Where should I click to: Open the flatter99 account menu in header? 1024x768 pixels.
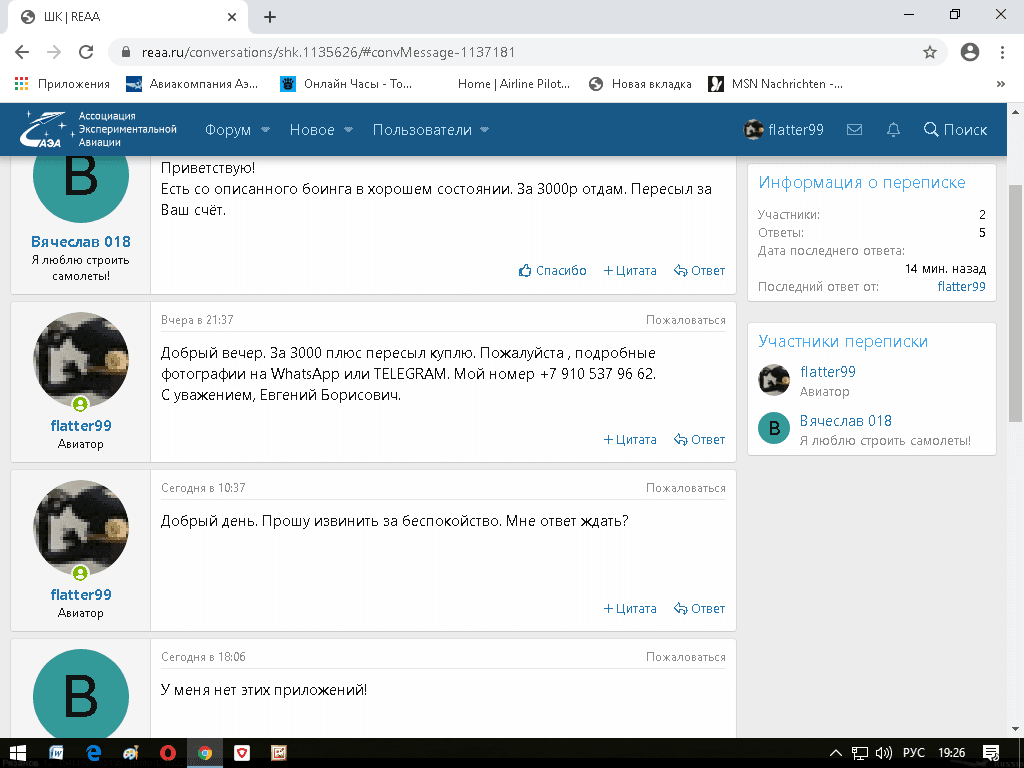784,130
